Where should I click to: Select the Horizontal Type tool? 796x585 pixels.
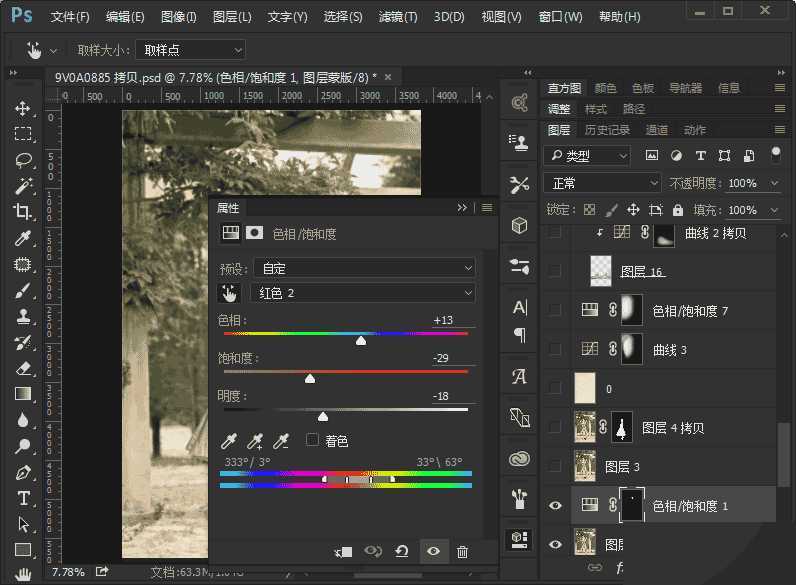23,498
